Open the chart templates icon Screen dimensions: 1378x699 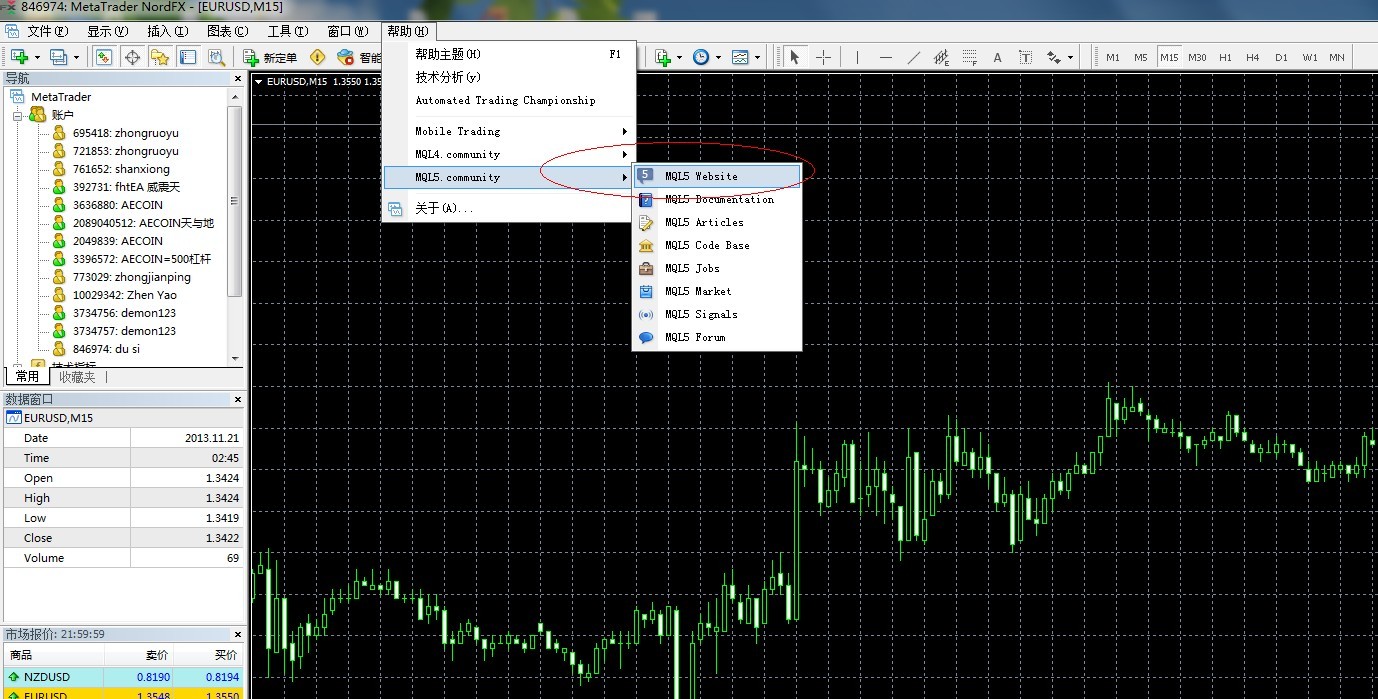click(740, 57)
